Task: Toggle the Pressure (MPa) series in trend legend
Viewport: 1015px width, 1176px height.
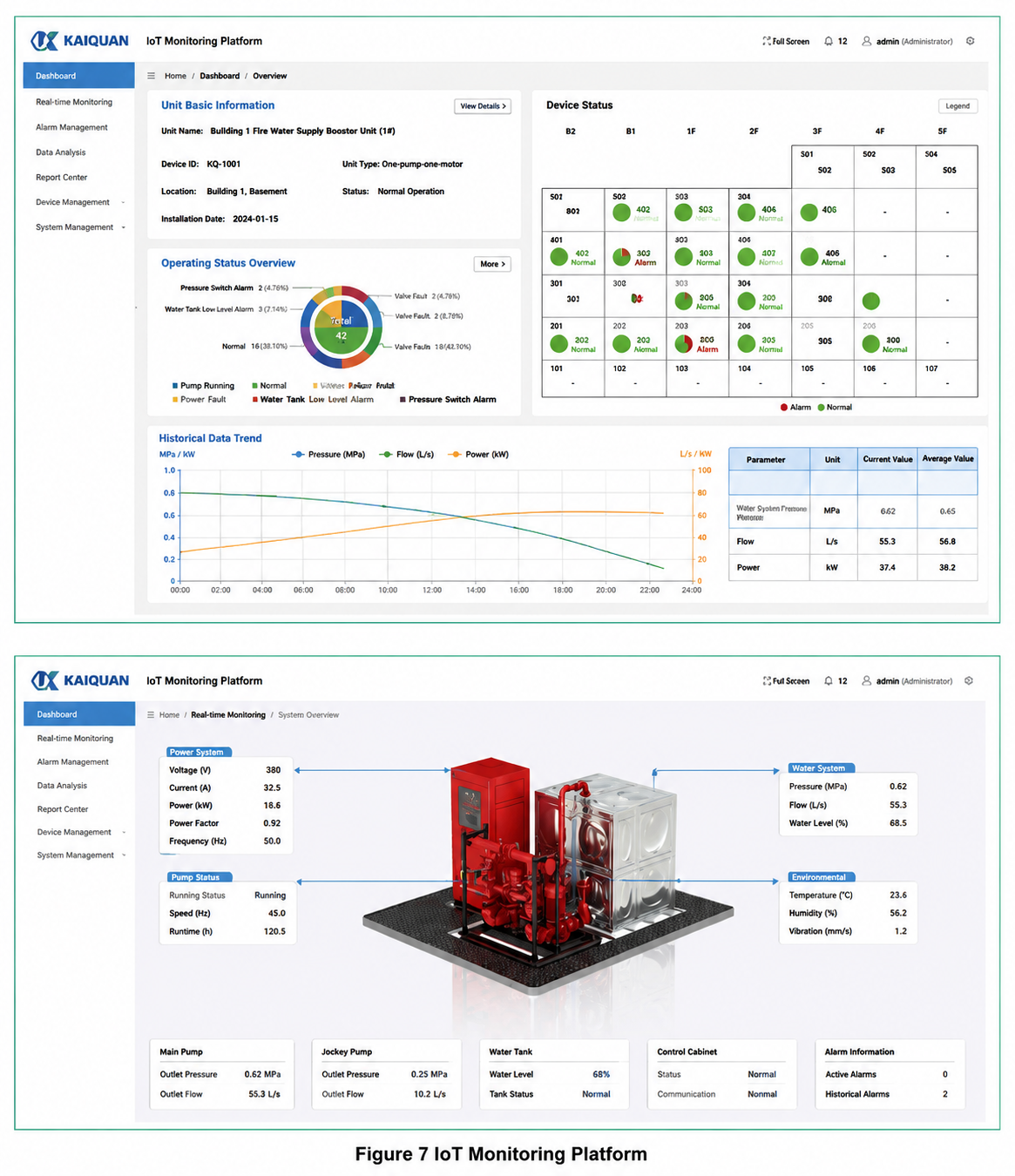Action: pos(328,455)
